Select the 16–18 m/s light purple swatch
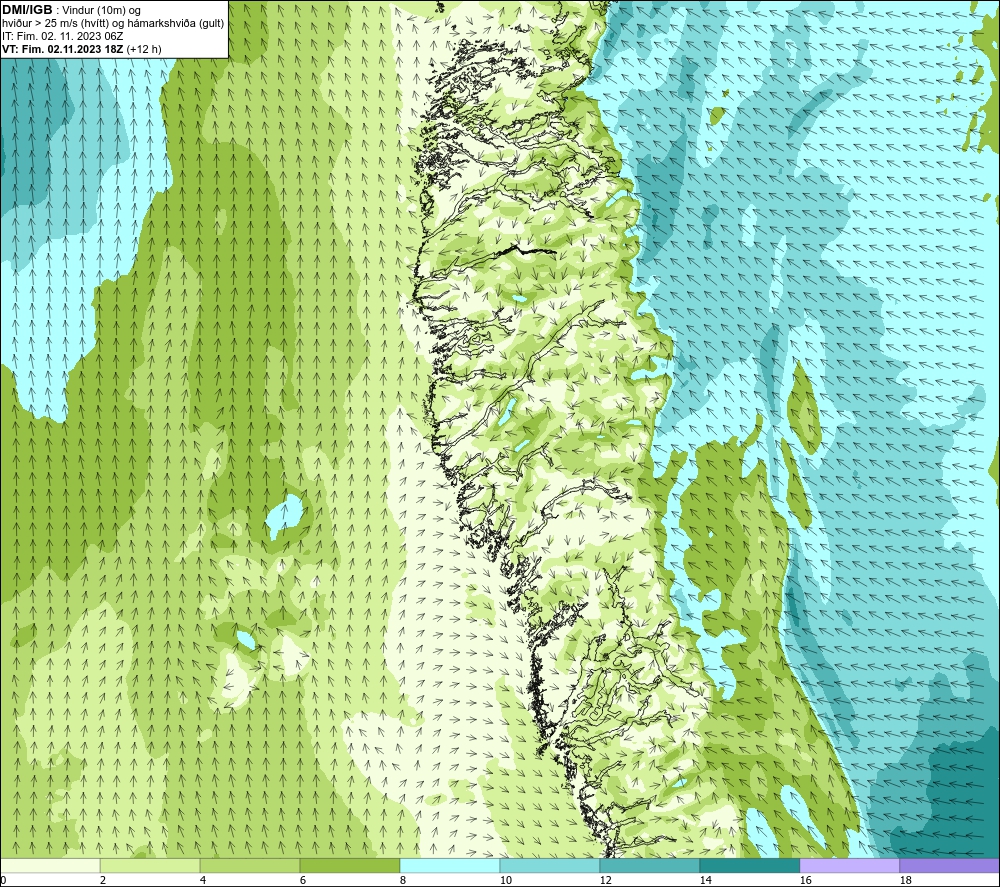This screenshot has width=1000, height=887. [x=849, y=865]
